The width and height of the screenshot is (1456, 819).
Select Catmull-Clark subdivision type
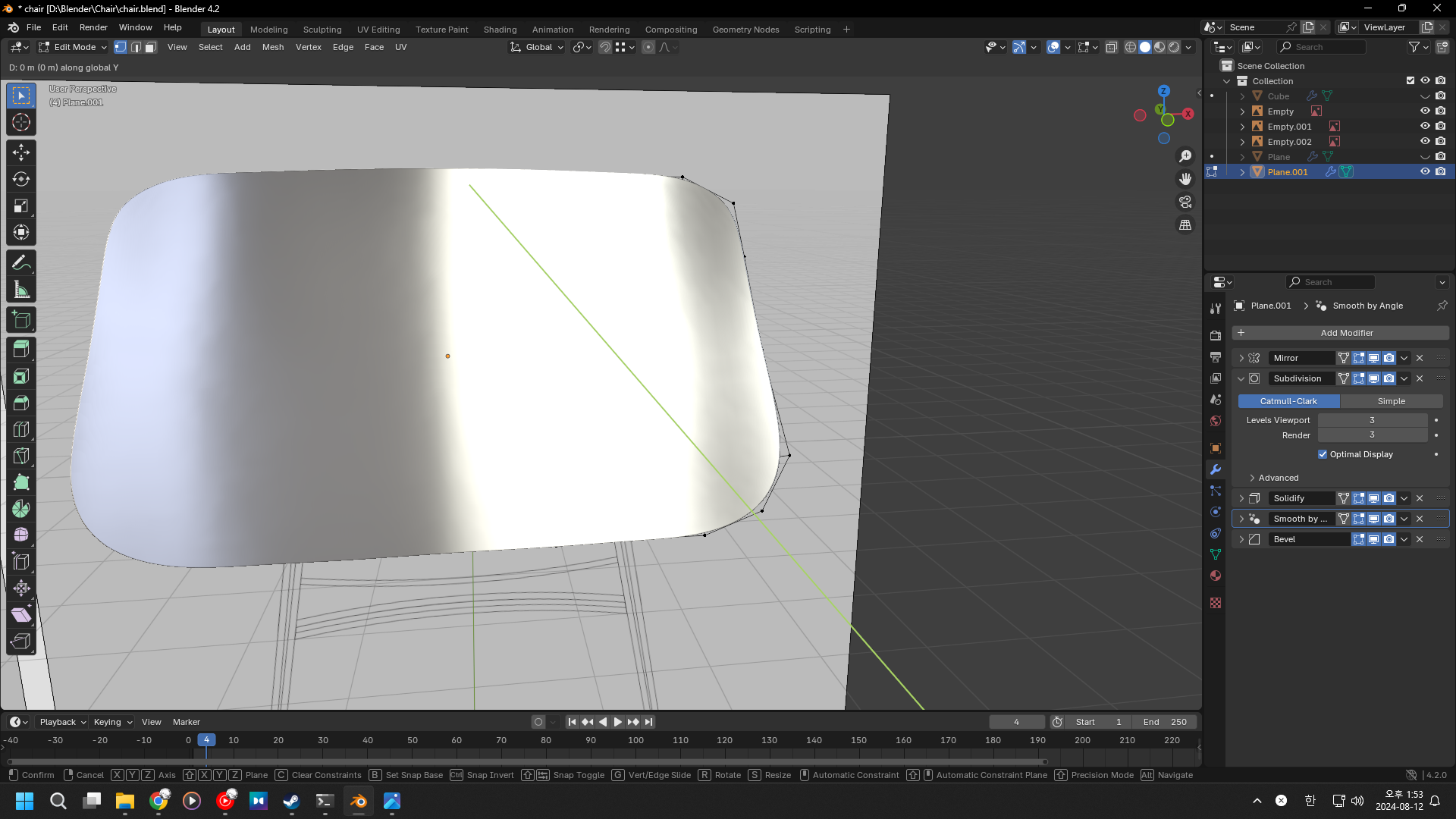tap(1288, 401)
